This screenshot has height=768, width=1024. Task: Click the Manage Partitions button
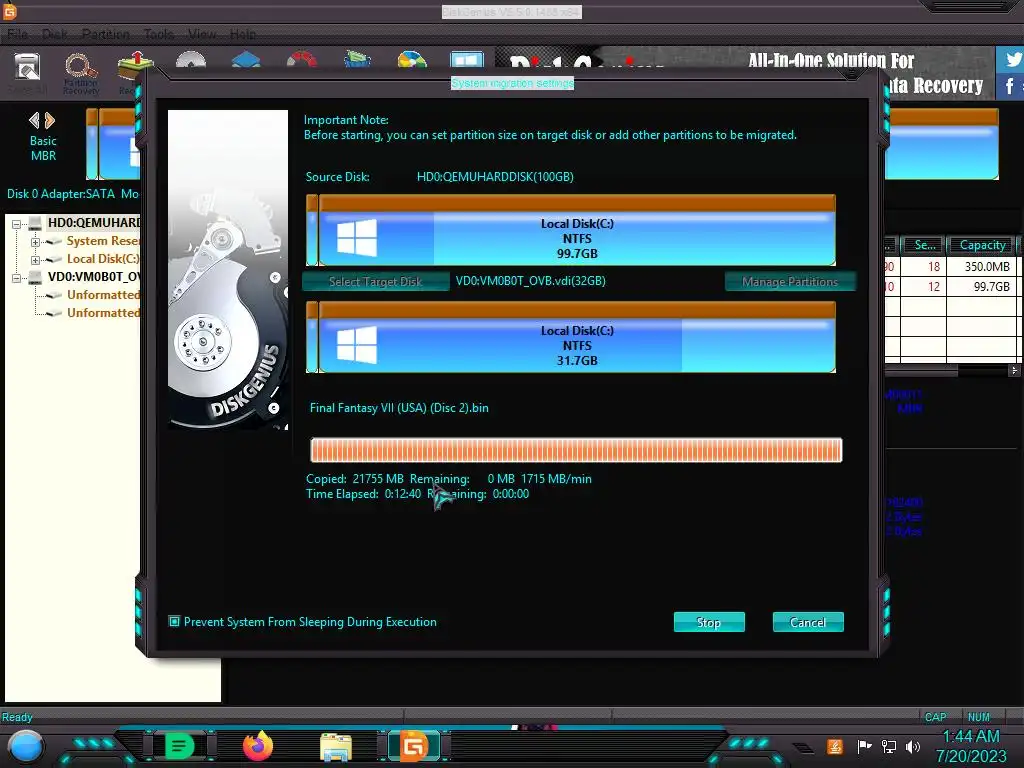tap(790, 281)
